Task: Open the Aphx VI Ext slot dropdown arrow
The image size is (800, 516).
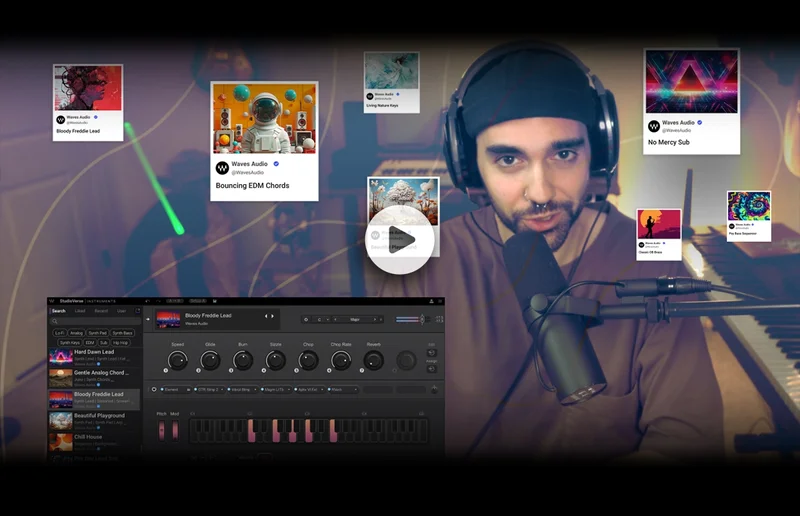Action: [322, 389]
